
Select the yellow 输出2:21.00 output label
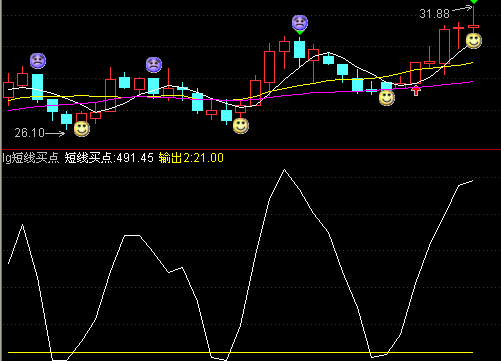point(191,158)
